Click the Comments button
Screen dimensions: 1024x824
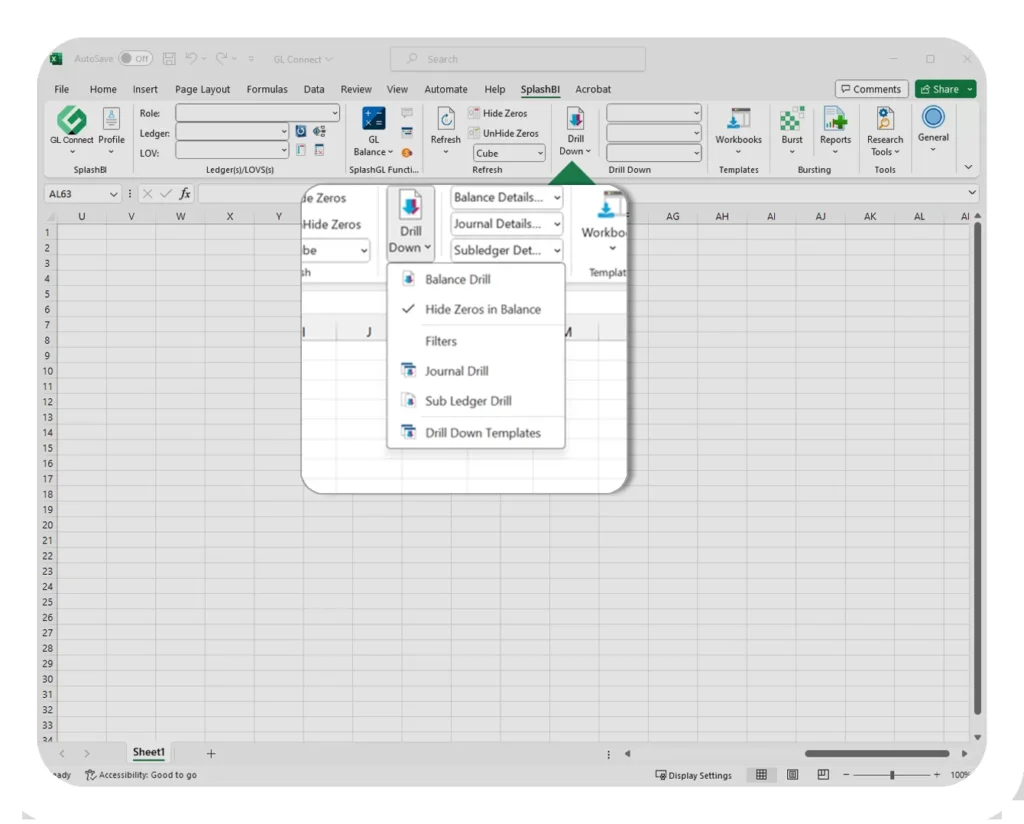coord(871,89)
